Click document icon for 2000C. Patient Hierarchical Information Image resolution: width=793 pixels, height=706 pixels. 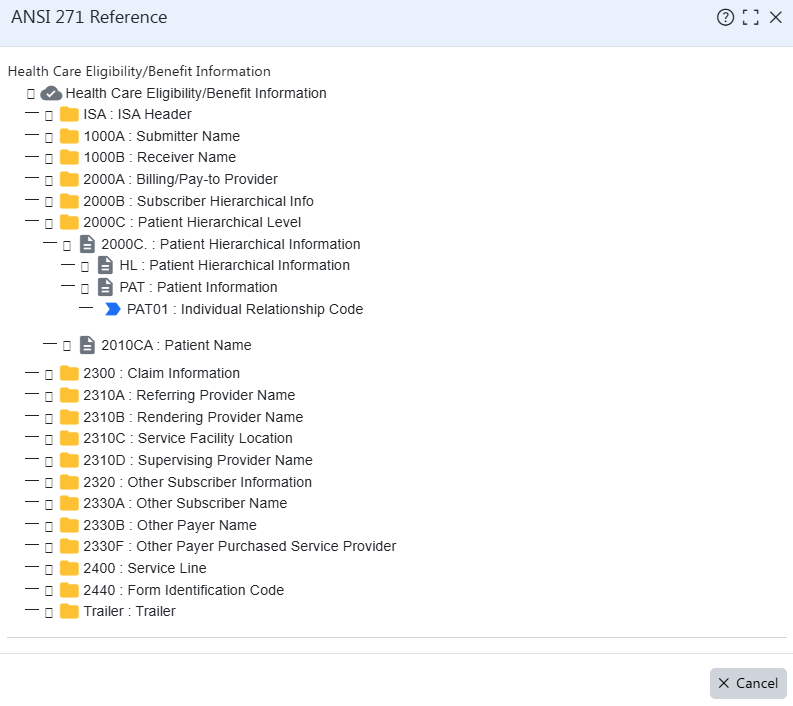pos(87,244)
